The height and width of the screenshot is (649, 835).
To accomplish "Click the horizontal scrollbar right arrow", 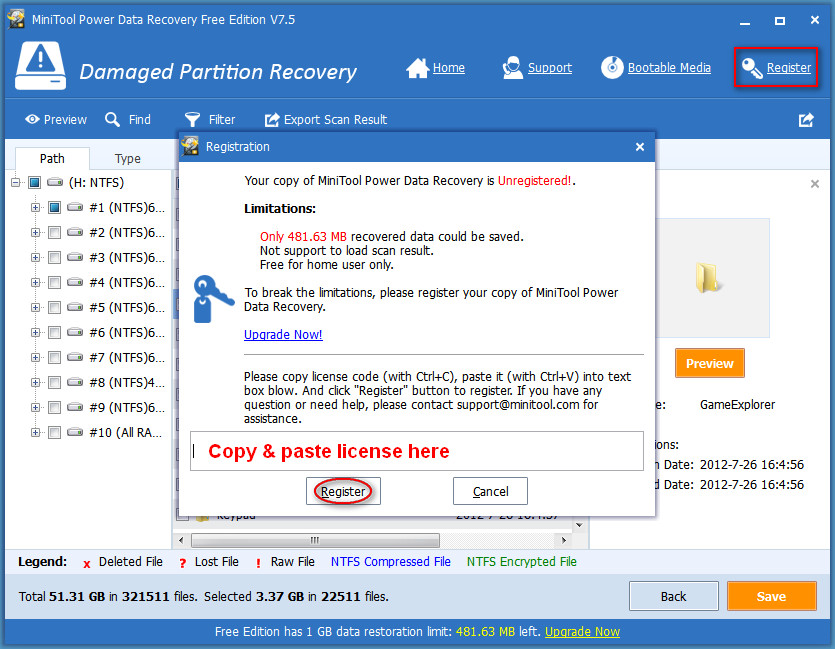I will 564,540.
